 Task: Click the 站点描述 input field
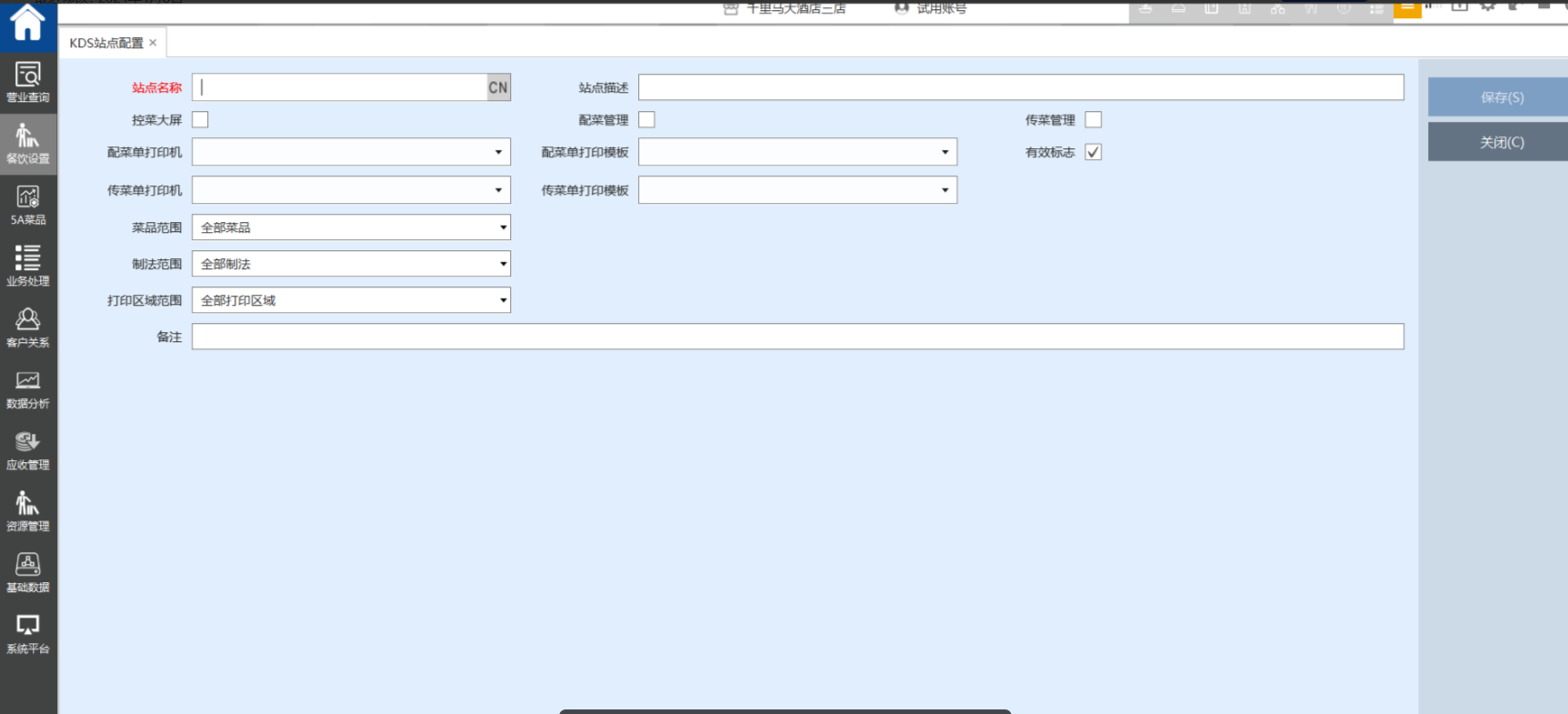click(x=1020, y=87)
